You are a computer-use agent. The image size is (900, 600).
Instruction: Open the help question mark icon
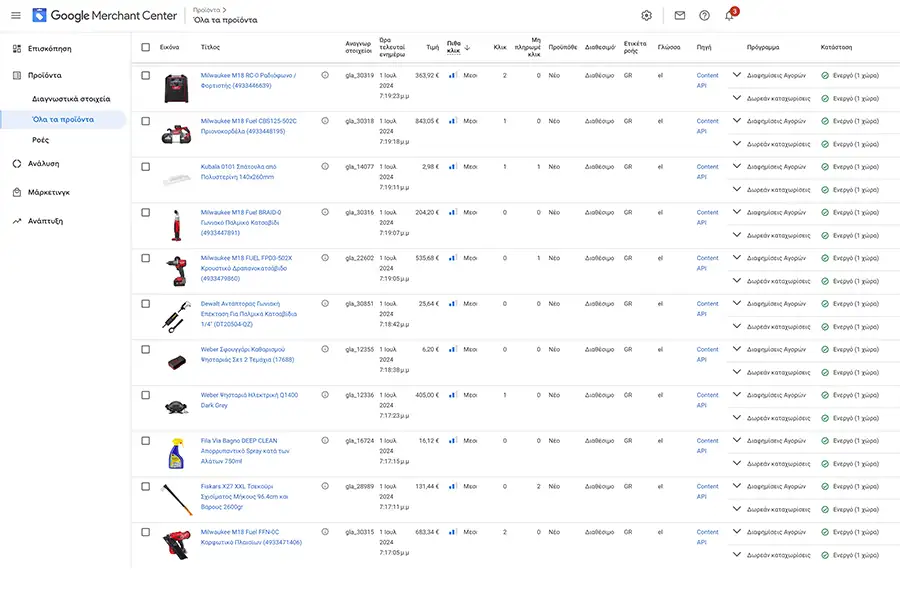pos(704,16)
